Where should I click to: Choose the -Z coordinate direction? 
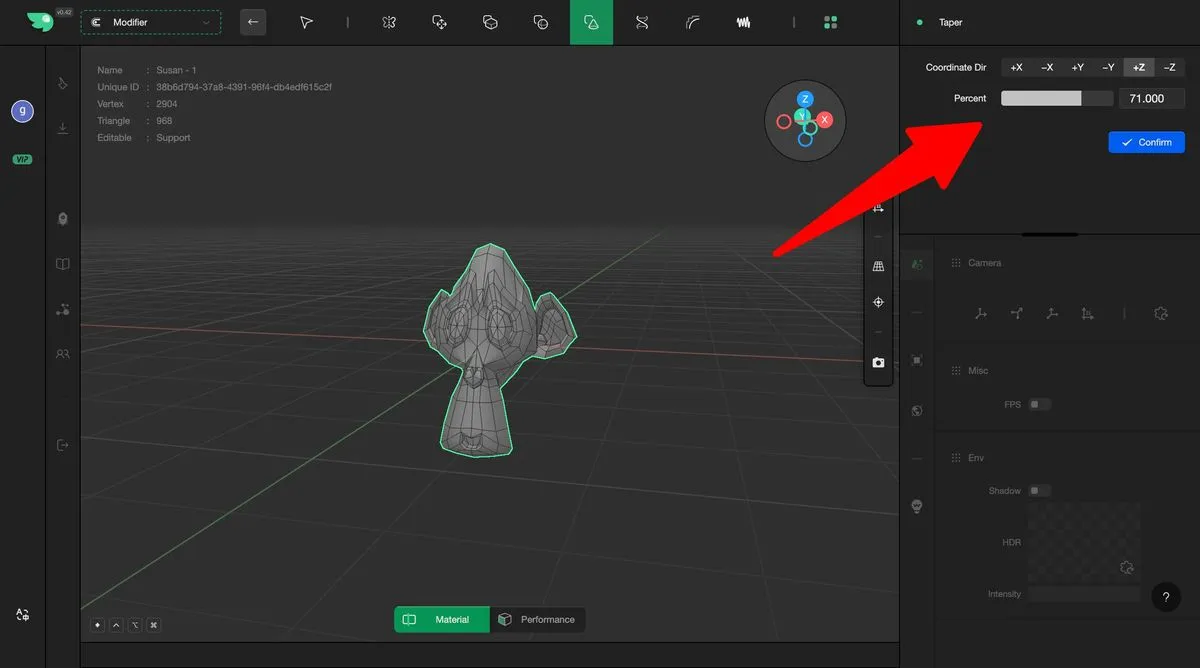point(1169,67)
